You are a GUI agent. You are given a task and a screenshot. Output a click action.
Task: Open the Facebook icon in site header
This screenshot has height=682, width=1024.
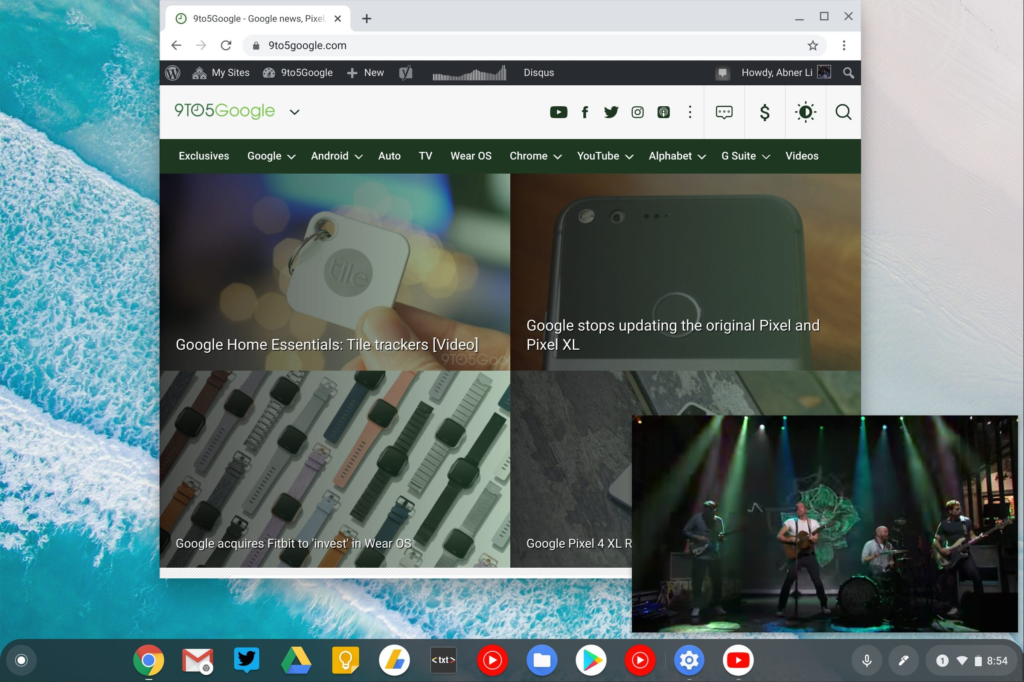(x=585, y=112)
